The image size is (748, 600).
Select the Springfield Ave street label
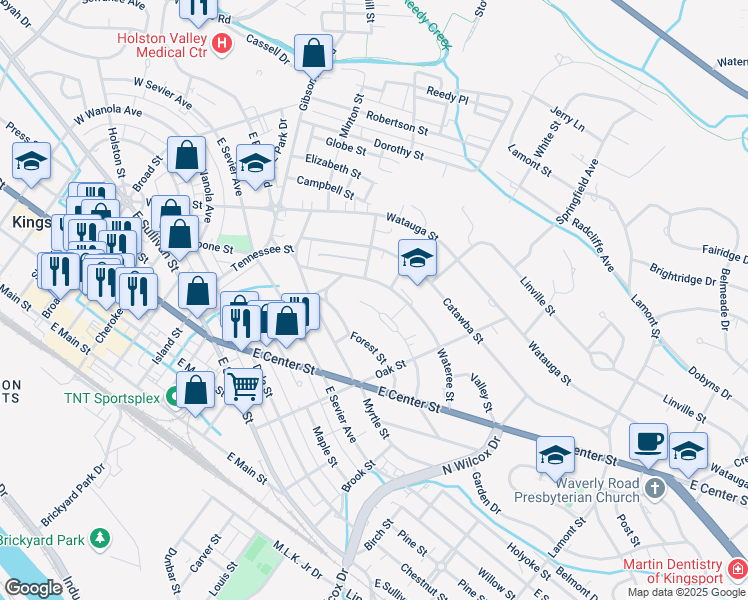click(577, 192)
